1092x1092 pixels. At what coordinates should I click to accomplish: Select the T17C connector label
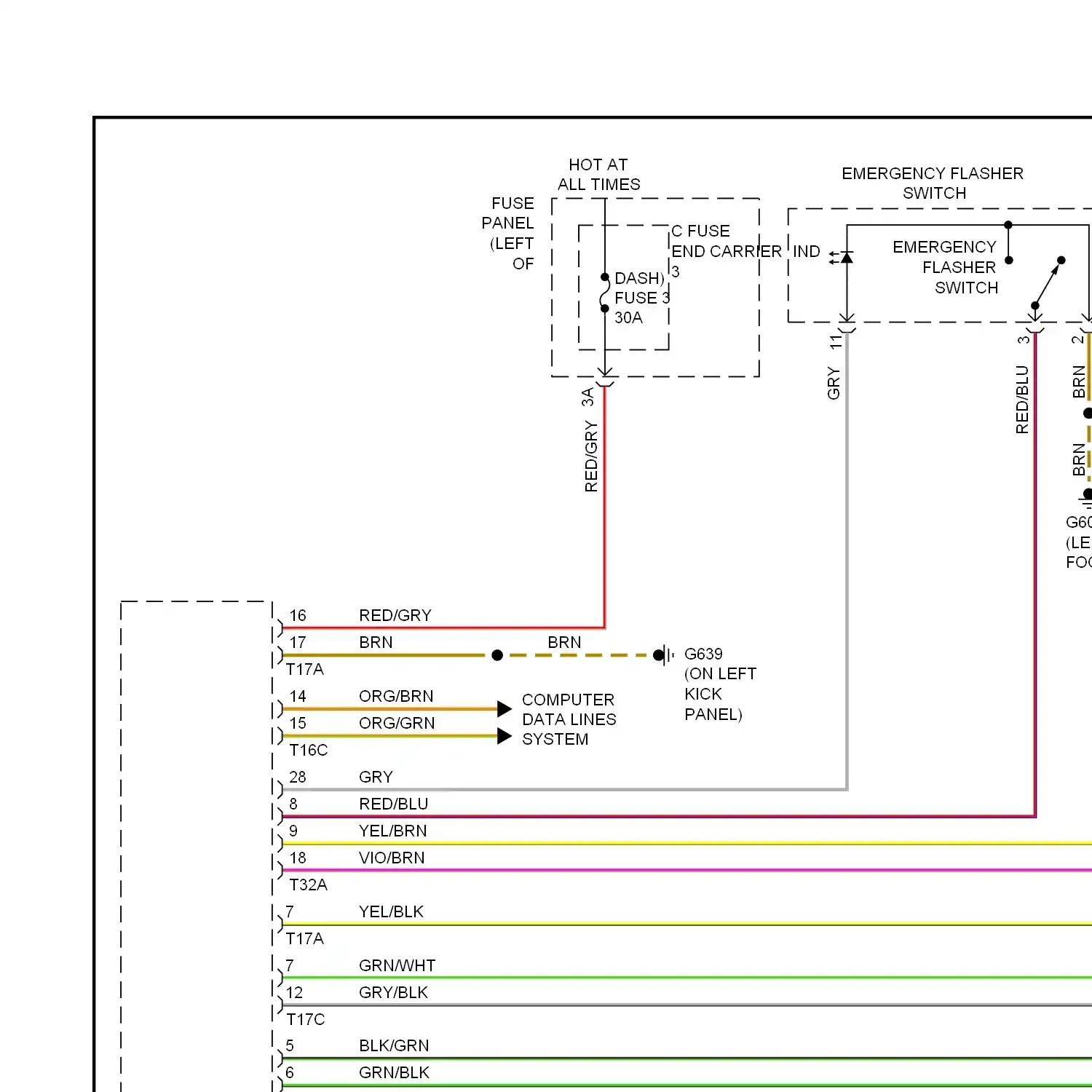click(x=306, y=1019)
